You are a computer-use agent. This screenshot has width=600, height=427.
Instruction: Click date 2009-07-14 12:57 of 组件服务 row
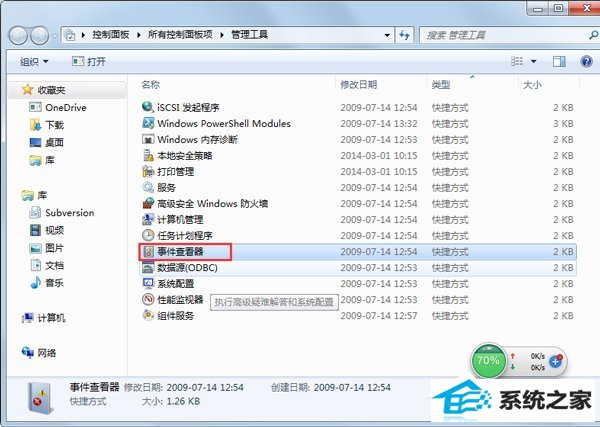point(379,316)
